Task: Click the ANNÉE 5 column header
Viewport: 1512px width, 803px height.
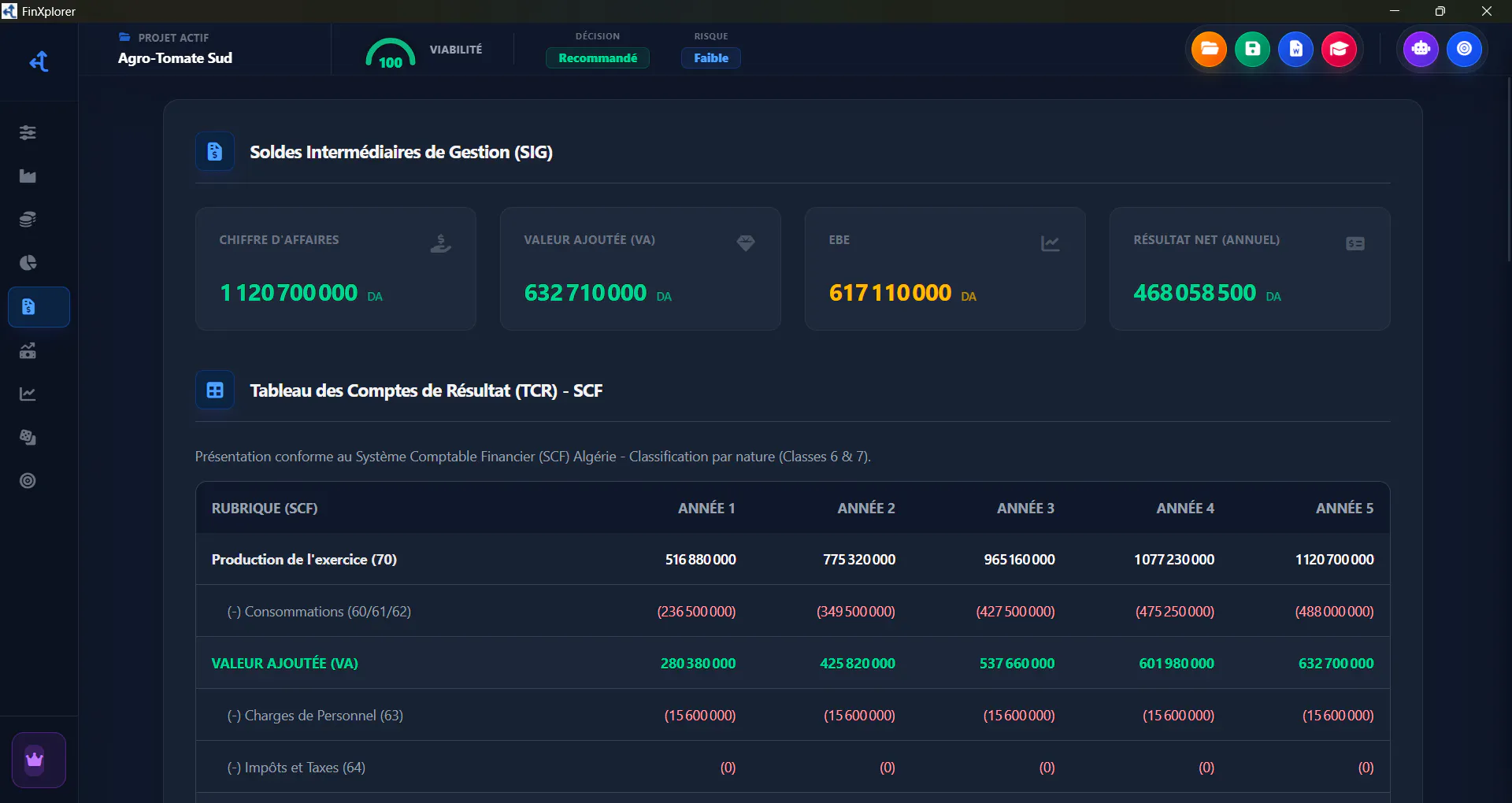Action: (x=1344, y=509)
